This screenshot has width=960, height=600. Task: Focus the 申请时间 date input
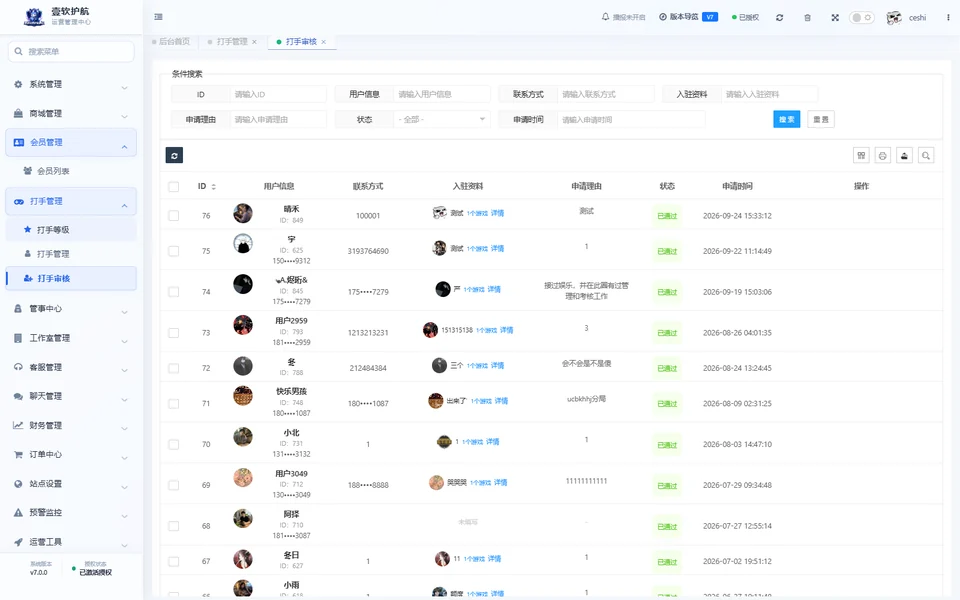click(x=632, y=119)
